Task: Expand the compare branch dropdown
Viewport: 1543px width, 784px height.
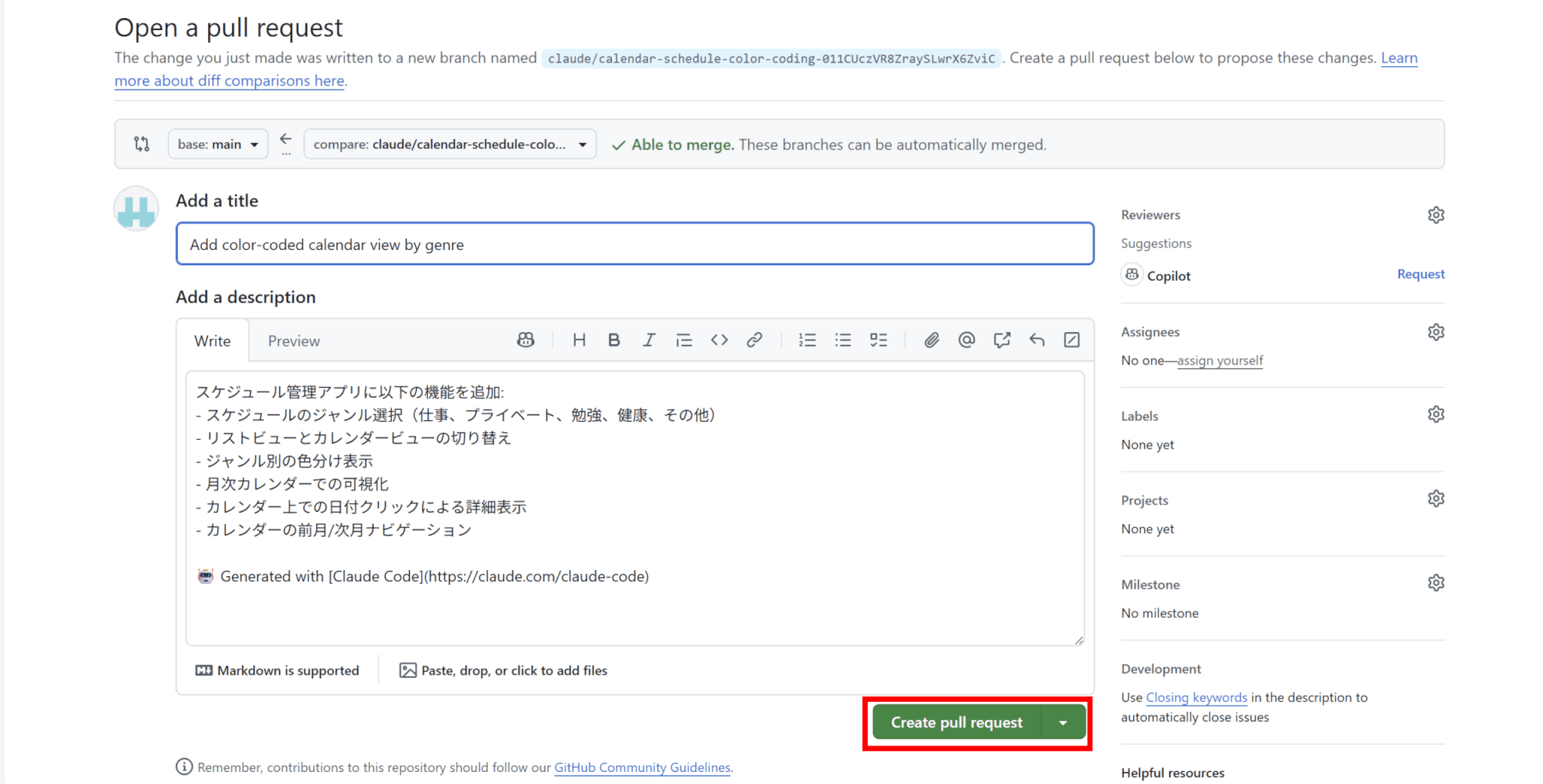Action: click(x=450, y=145)
